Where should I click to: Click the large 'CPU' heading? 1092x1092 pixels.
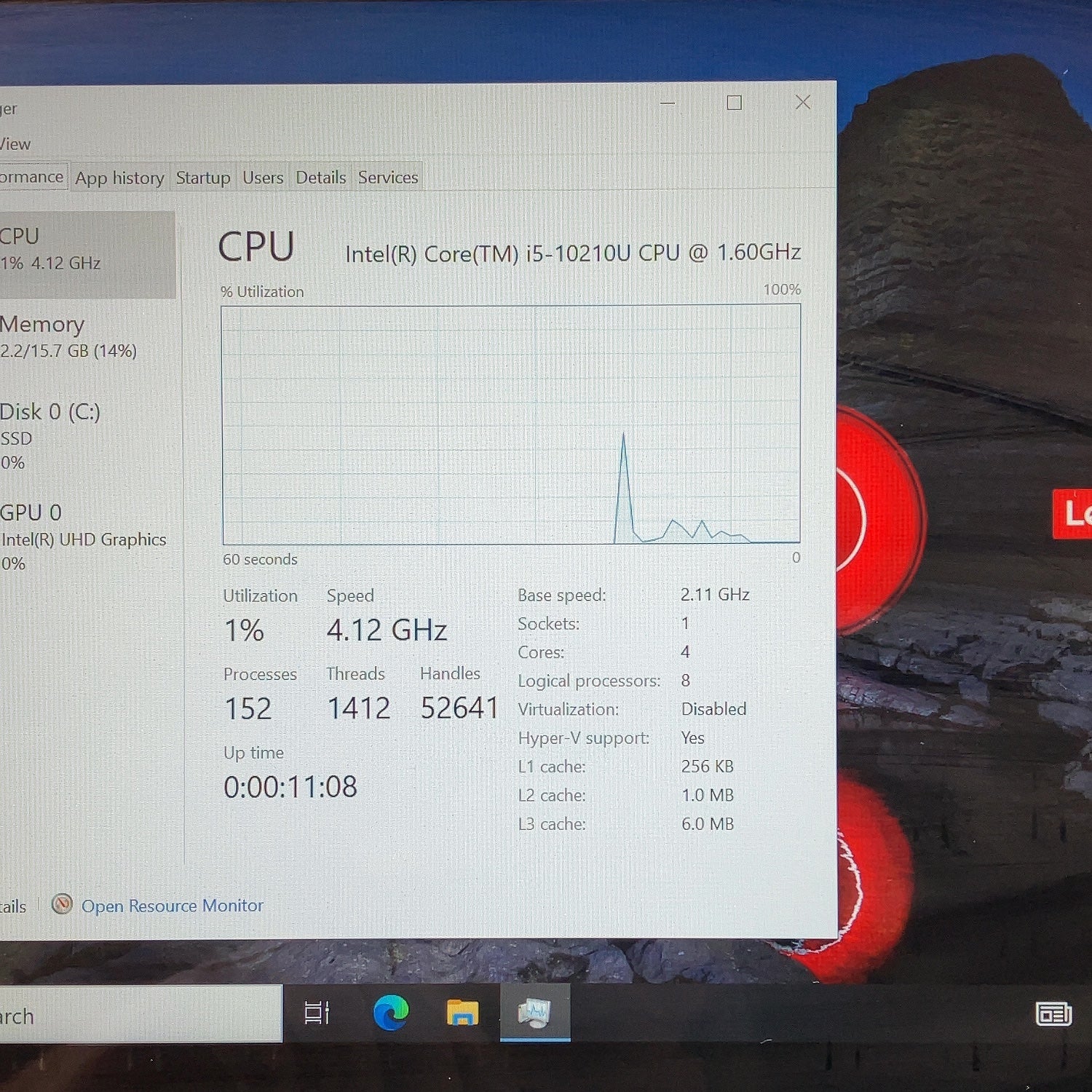click(x=256, y=247)
